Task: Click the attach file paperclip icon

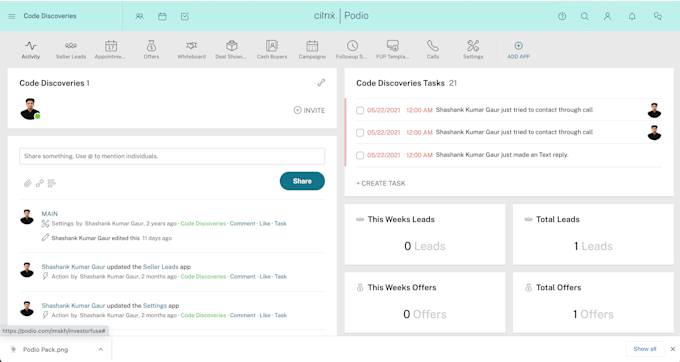Action: point(27,183)
